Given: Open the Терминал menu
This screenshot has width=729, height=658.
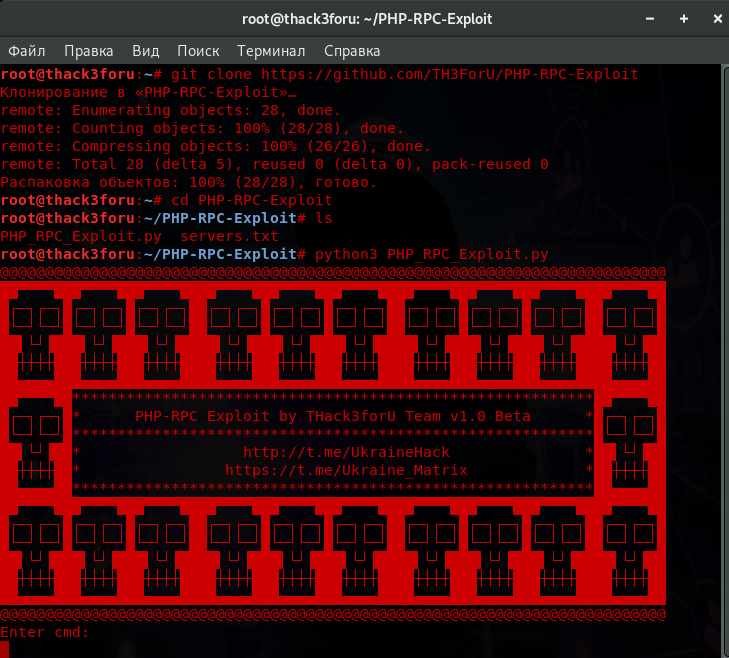Looking at the screenshot, I should coord(271,51).
